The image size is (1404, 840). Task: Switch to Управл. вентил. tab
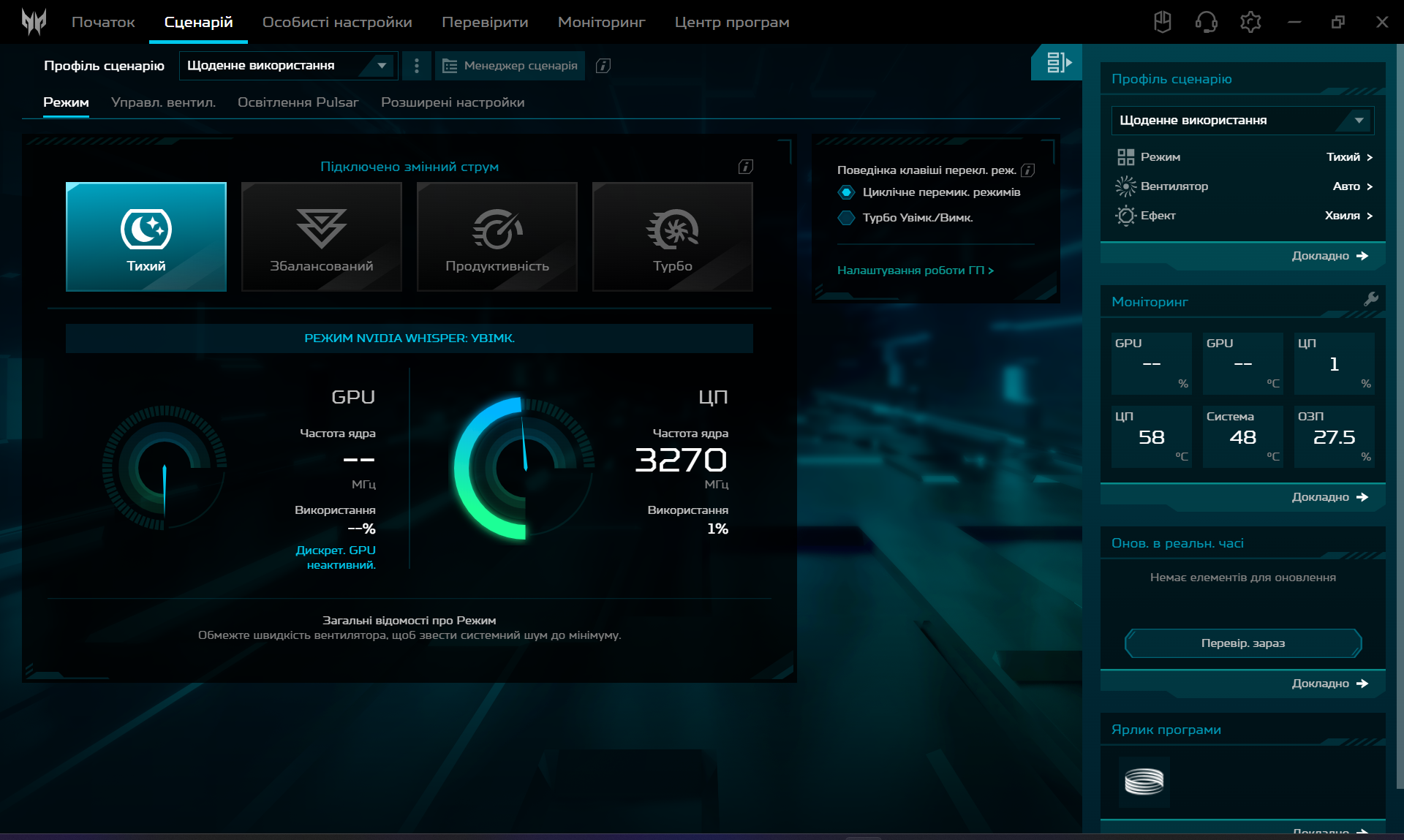[x=163, y=102]
